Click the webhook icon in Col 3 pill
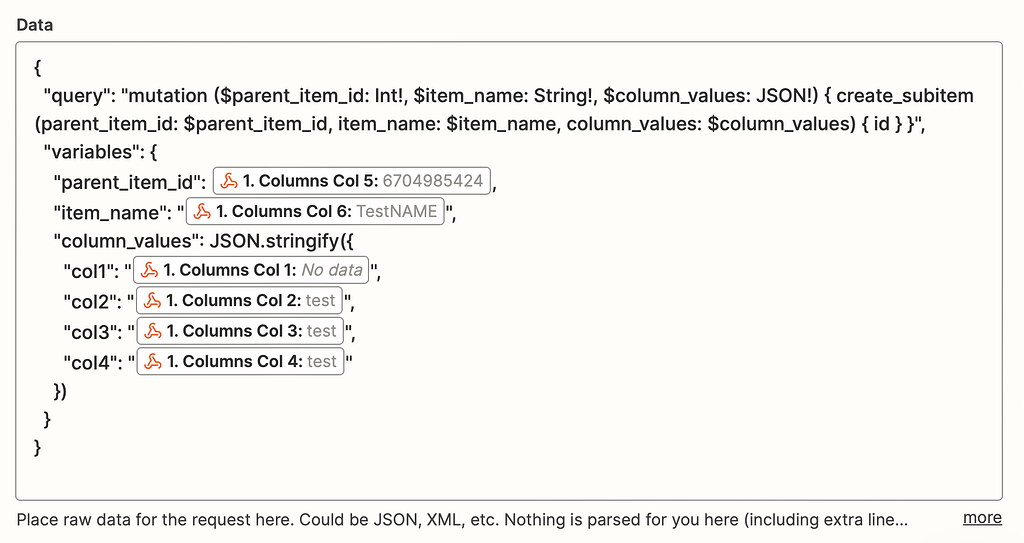This screenshot has width=1024, height=543. coord(153,331)
